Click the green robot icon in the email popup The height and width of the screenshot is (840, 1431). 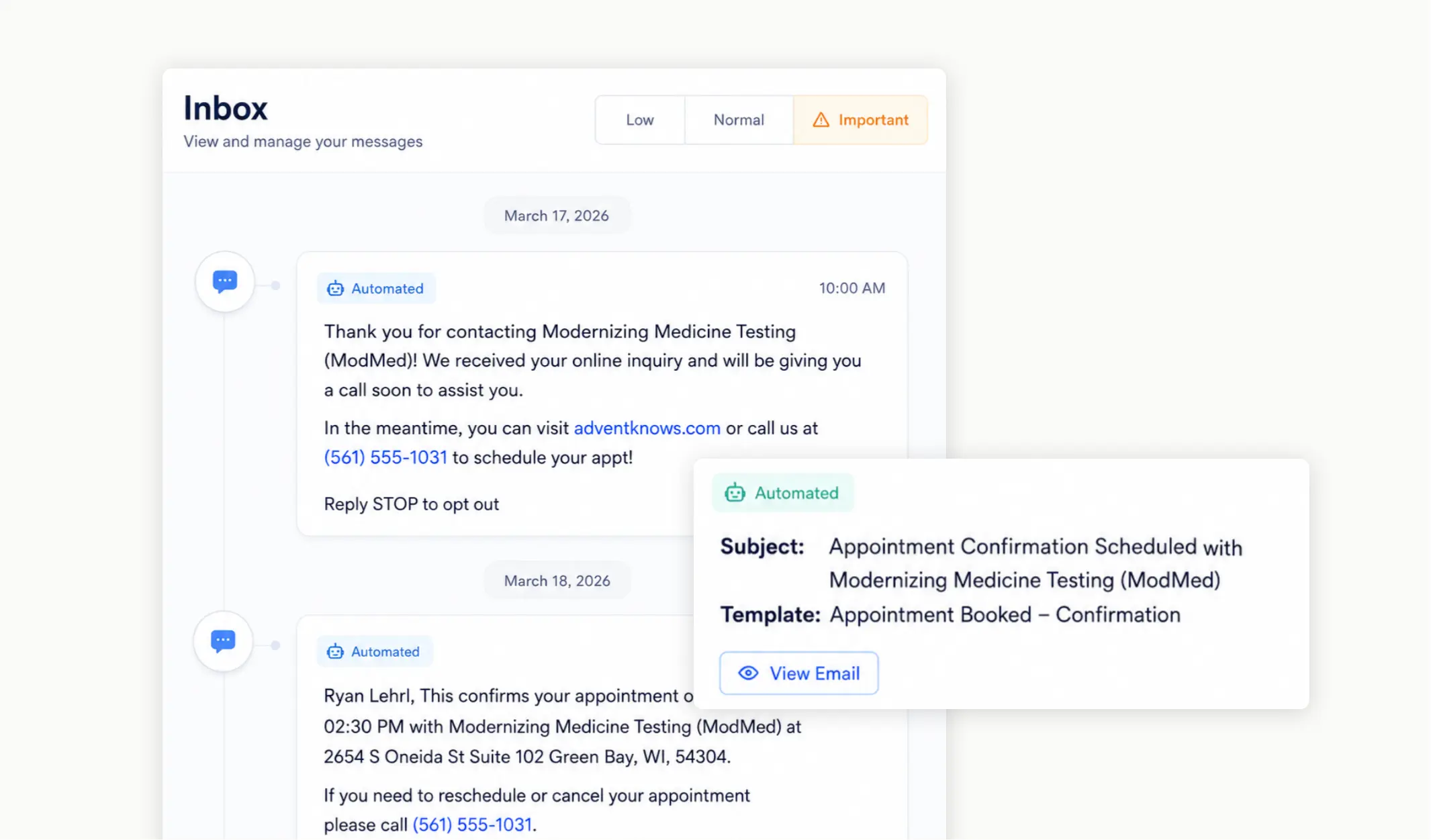click(x=735, y=493)
